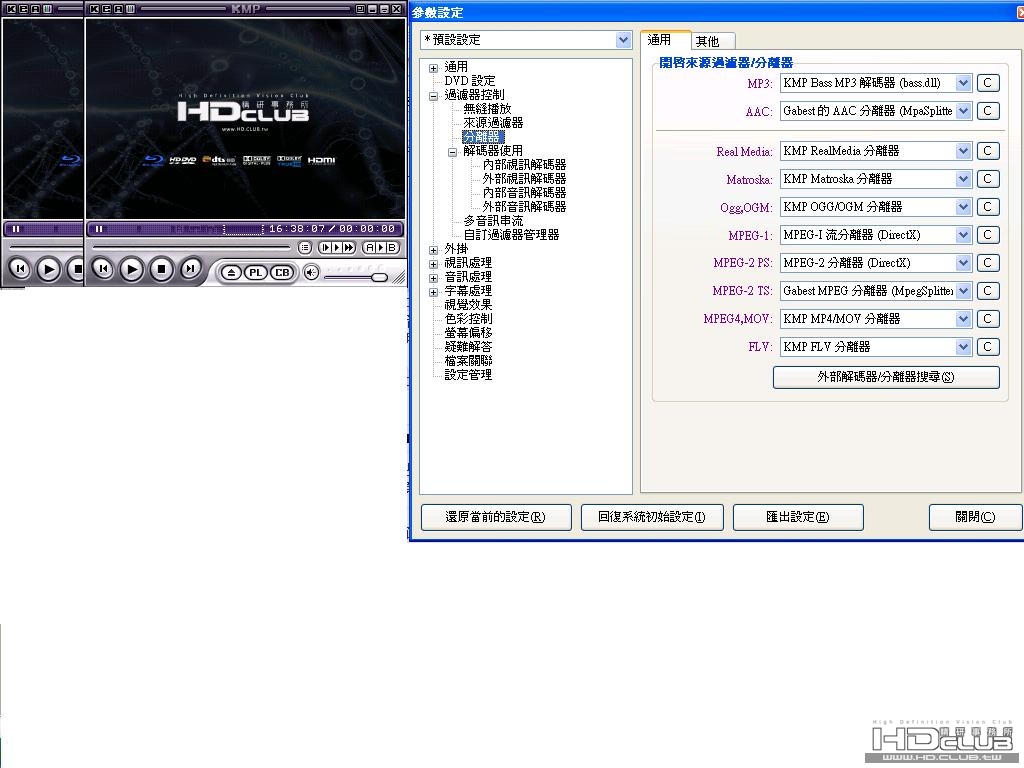Screen dimensions: 1024x768
Task: Click the pause indicator in front KMP status bar
Action: pos(99,229)
